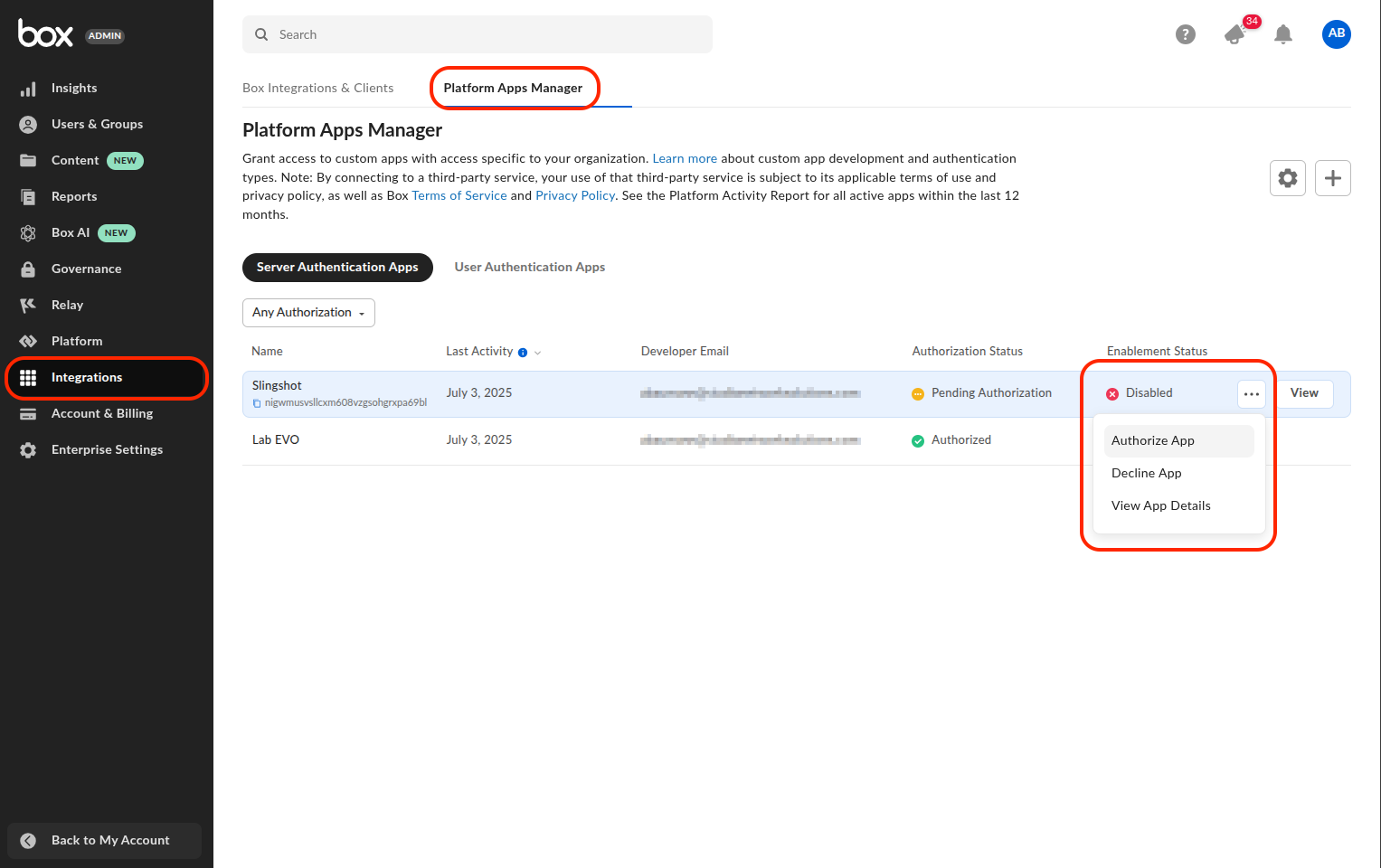Choose Authorize App from menu

(1178, 441)
